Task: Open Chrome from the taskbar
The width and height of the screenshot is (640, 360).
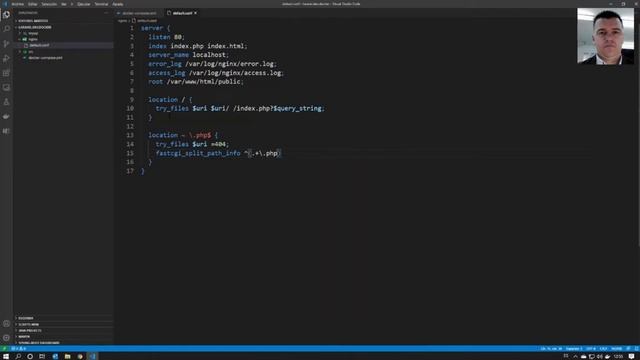Action: pos(80,356)
